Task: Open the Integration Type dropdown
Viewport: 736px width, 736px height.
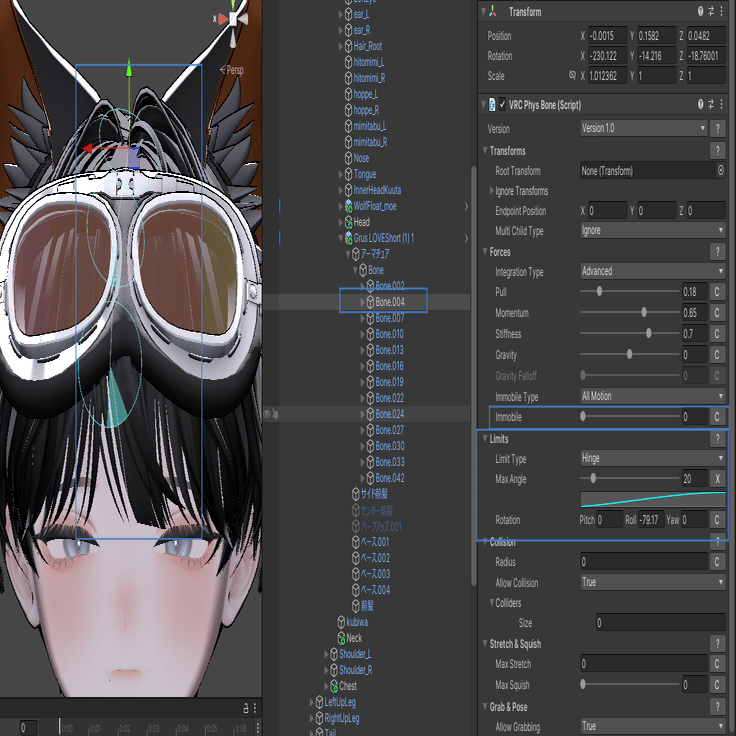Action: pyautogui.click(x=652, y=271)
